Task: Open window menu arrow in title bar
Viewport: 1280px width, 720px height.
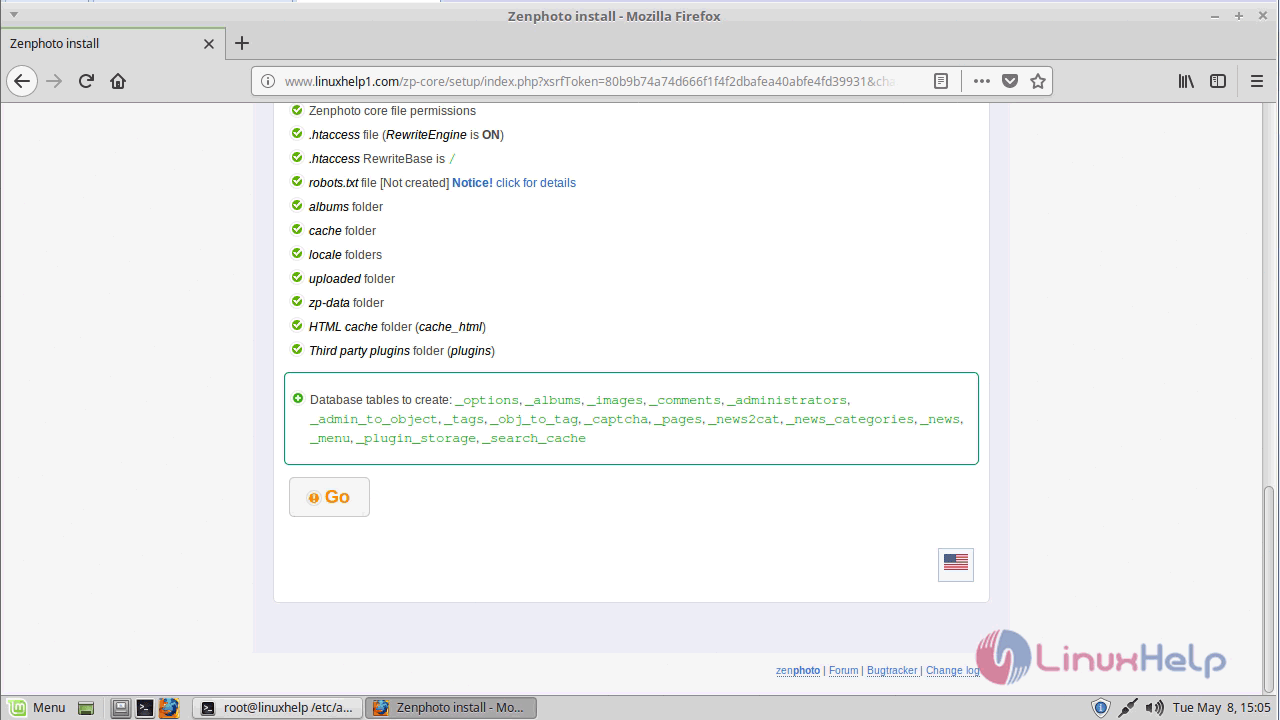Action: [13, 15]
